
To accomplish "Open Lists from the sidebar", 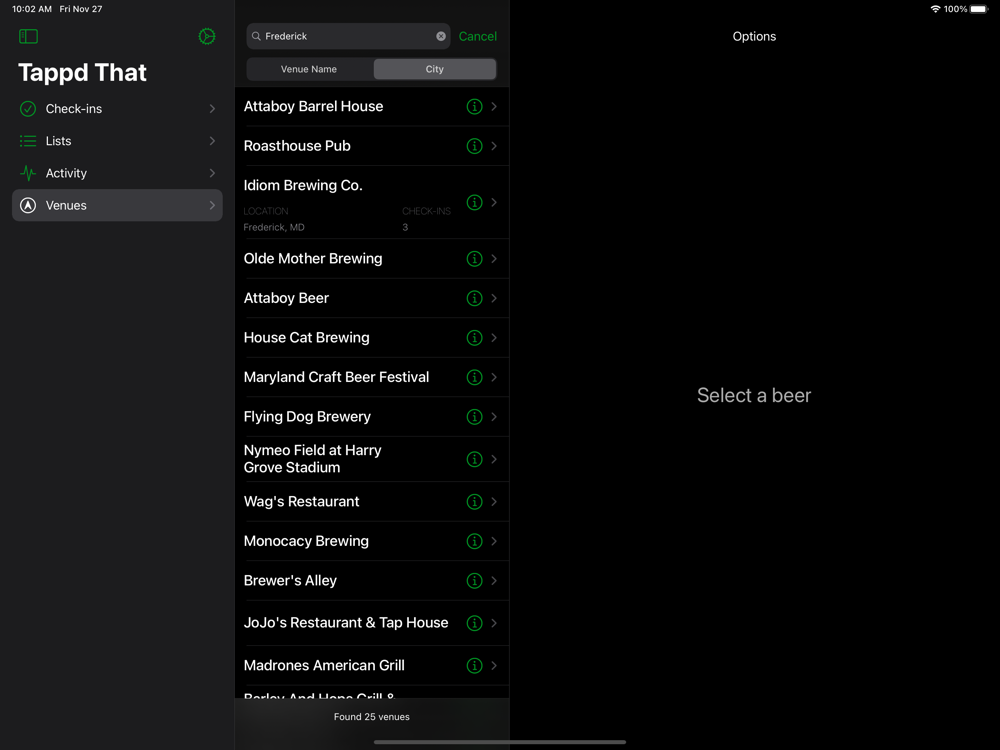I will (117, 141).
